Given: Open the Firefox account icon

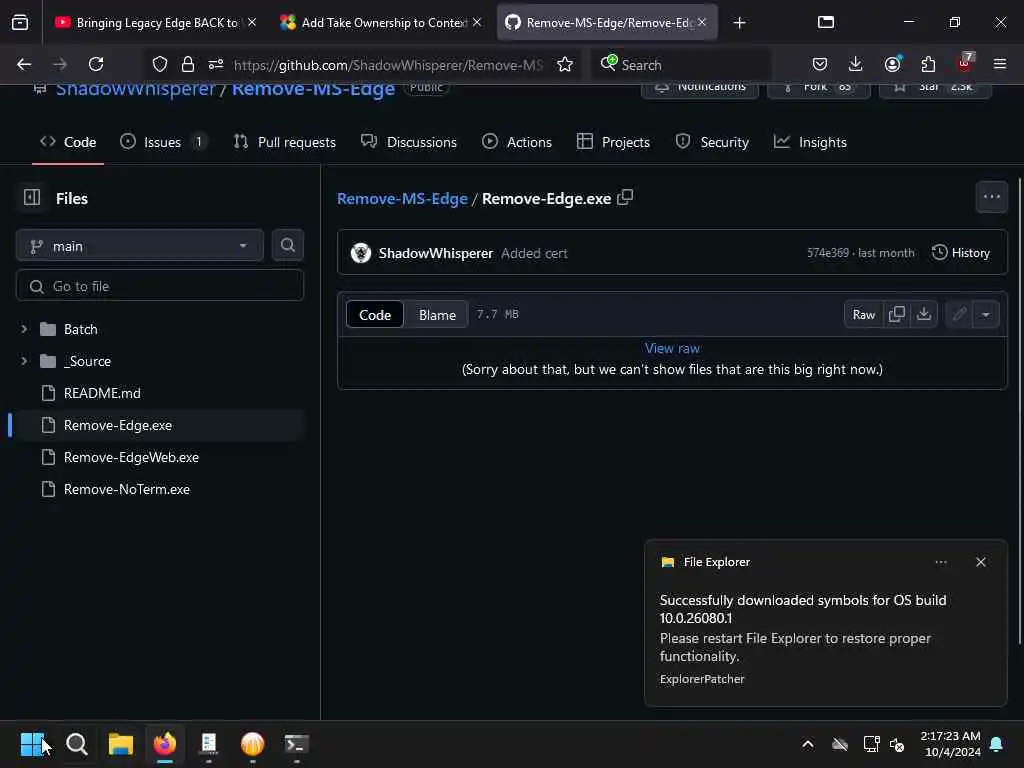Looking at the screenshot, I should tap(892, 64).
